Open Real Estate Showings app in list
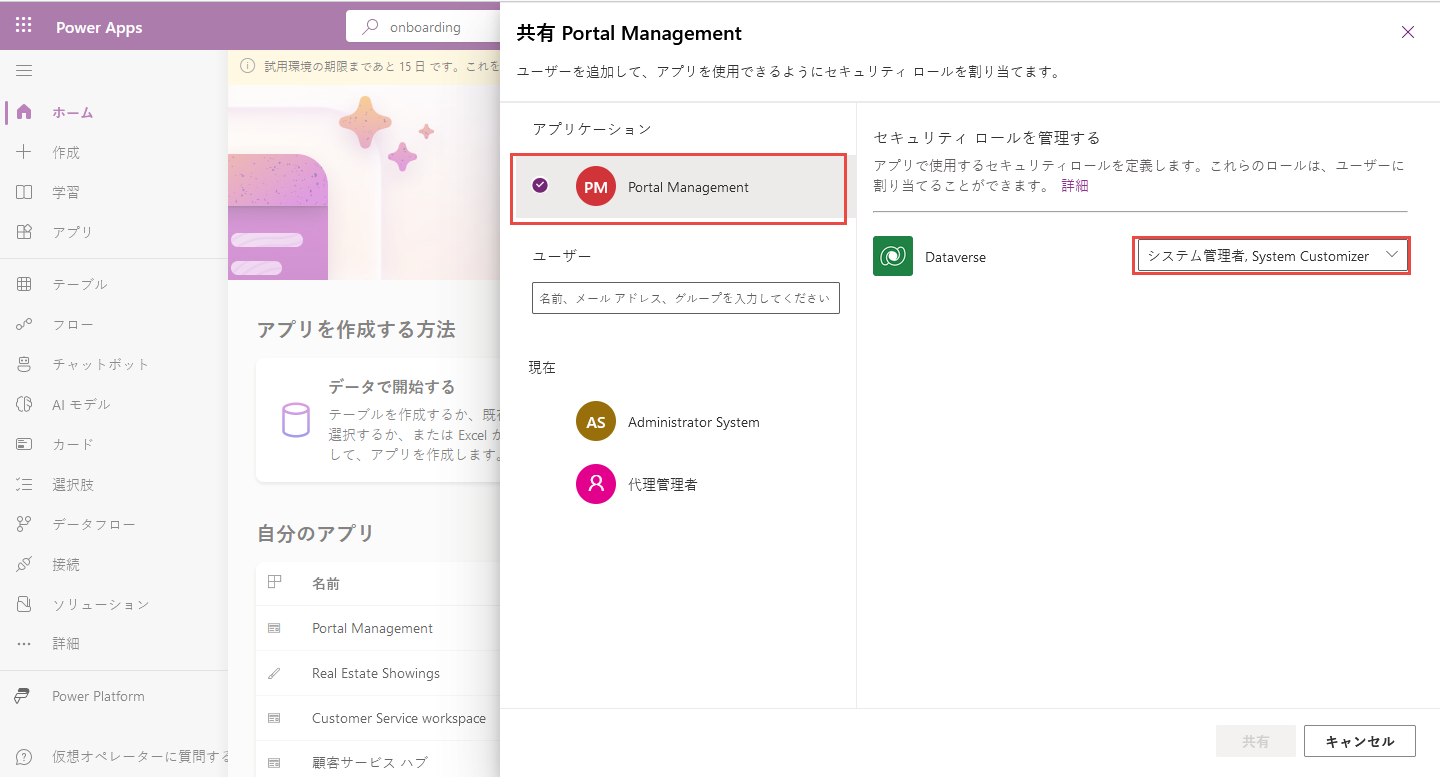 tap(376, 673)
